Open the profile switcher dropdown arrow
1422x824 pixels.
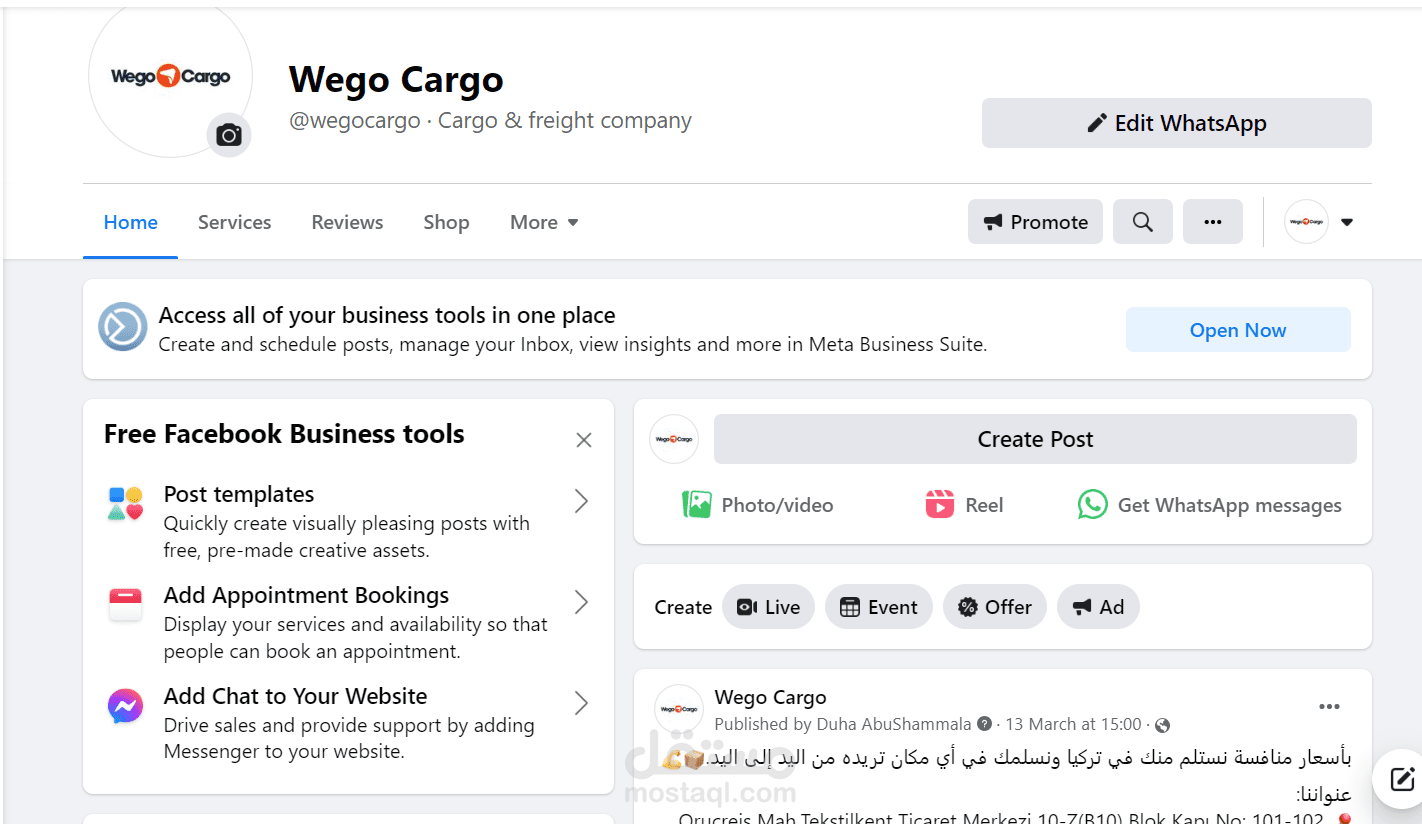pyautogui.click(x=1347, y=222)
